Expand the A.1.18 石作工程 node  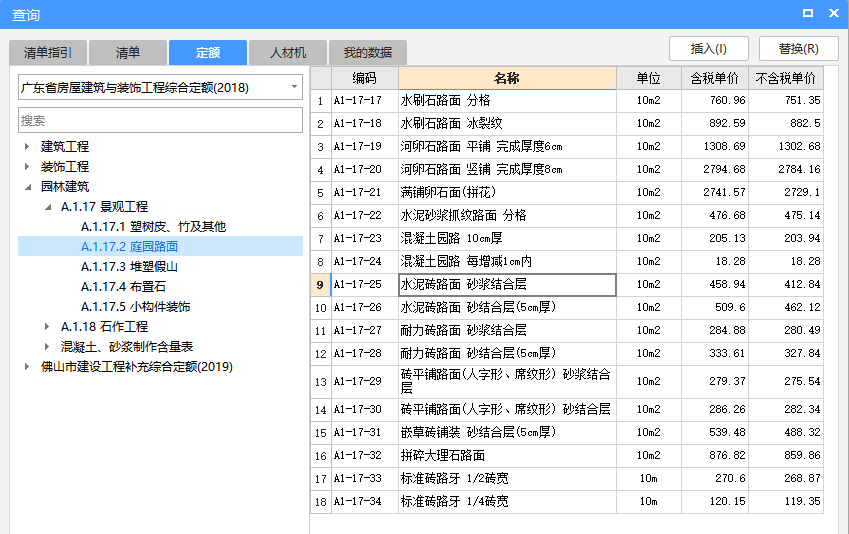(47, 327)
